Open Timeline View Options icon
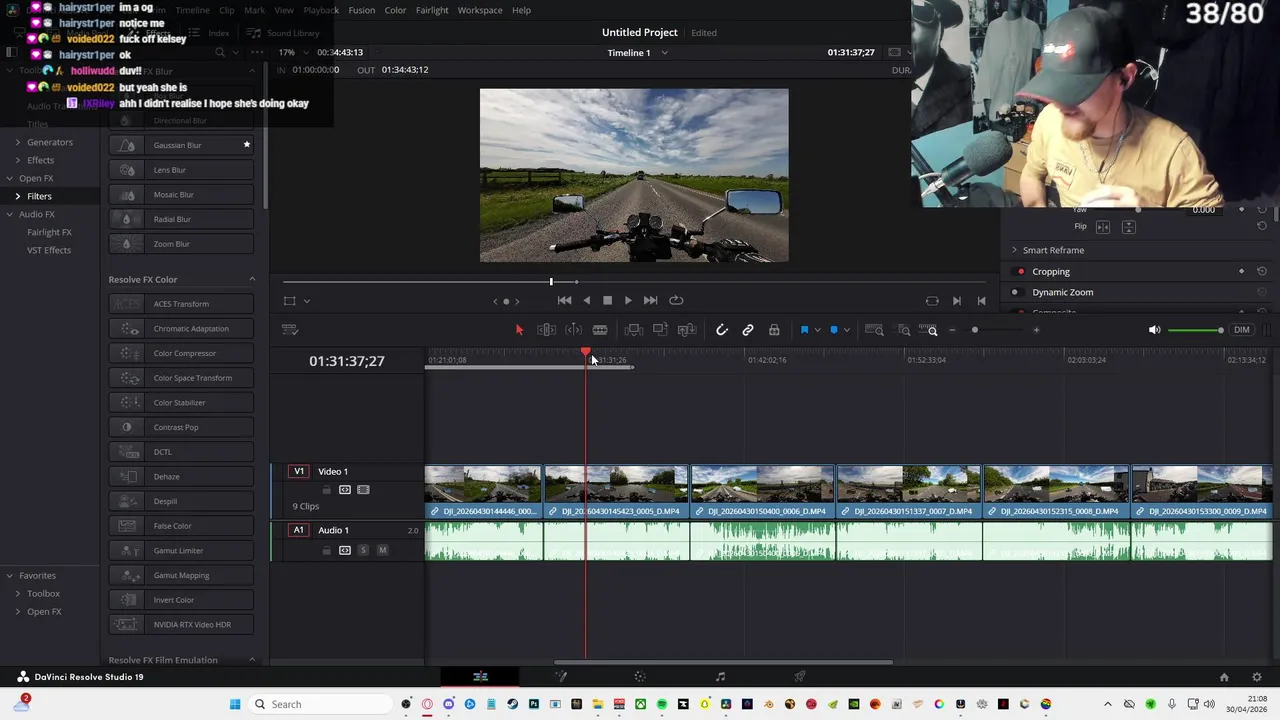This screenshot has width=1280, height=720. 290,330
